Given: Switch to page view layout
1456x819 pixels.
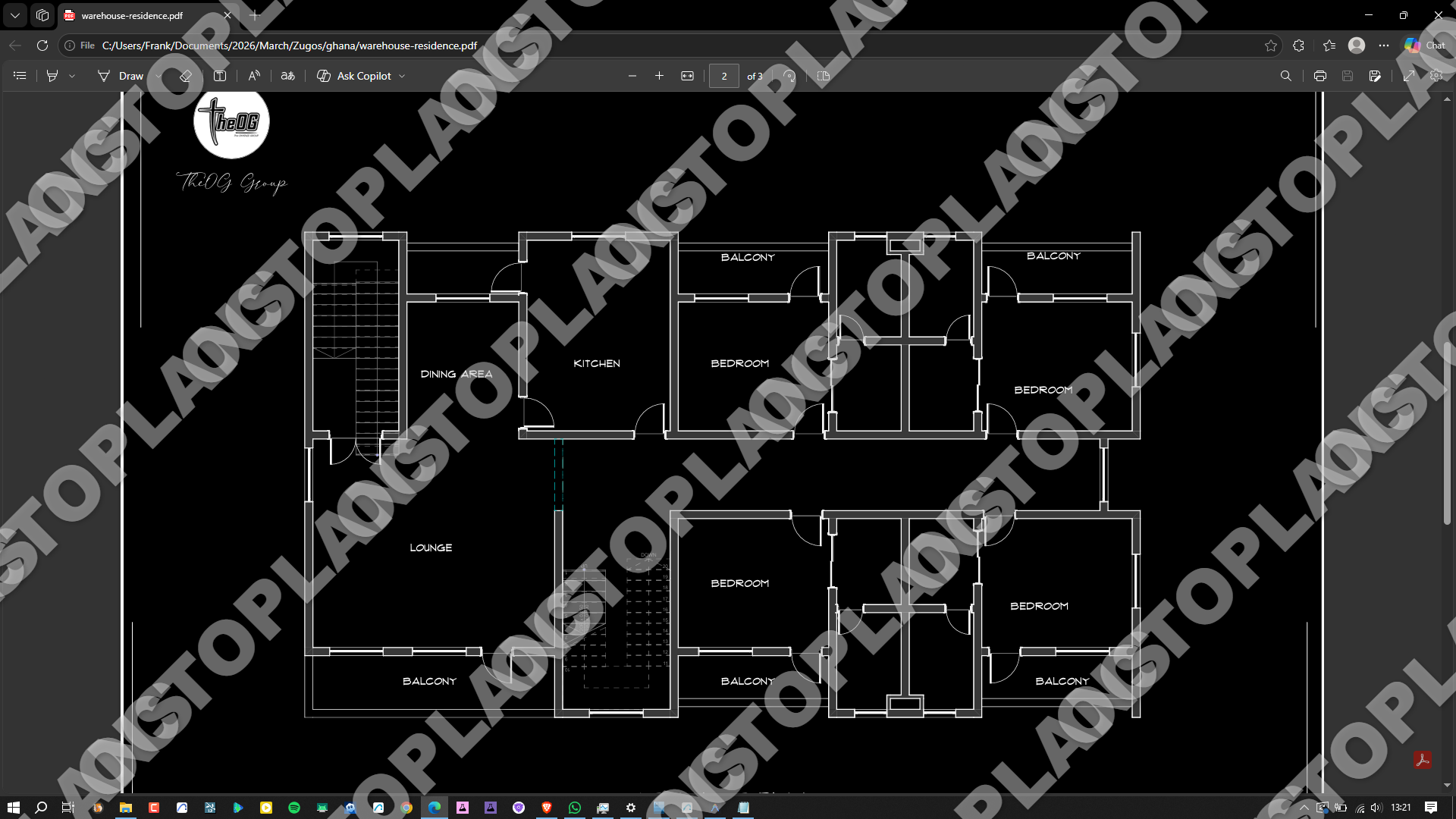Looking at the screenshot, I should click(x=824, y=76).
